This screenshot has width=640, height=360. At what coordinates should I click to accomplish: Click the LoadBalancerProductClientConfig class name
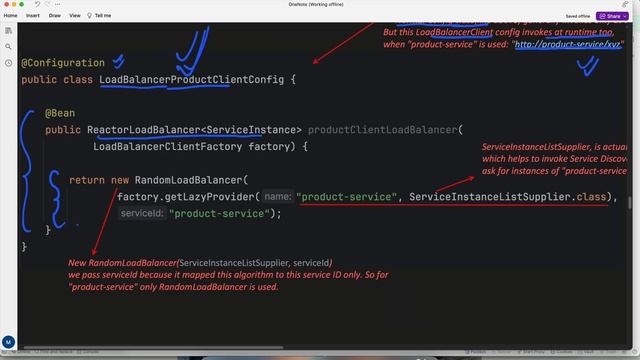pos(191,79)
